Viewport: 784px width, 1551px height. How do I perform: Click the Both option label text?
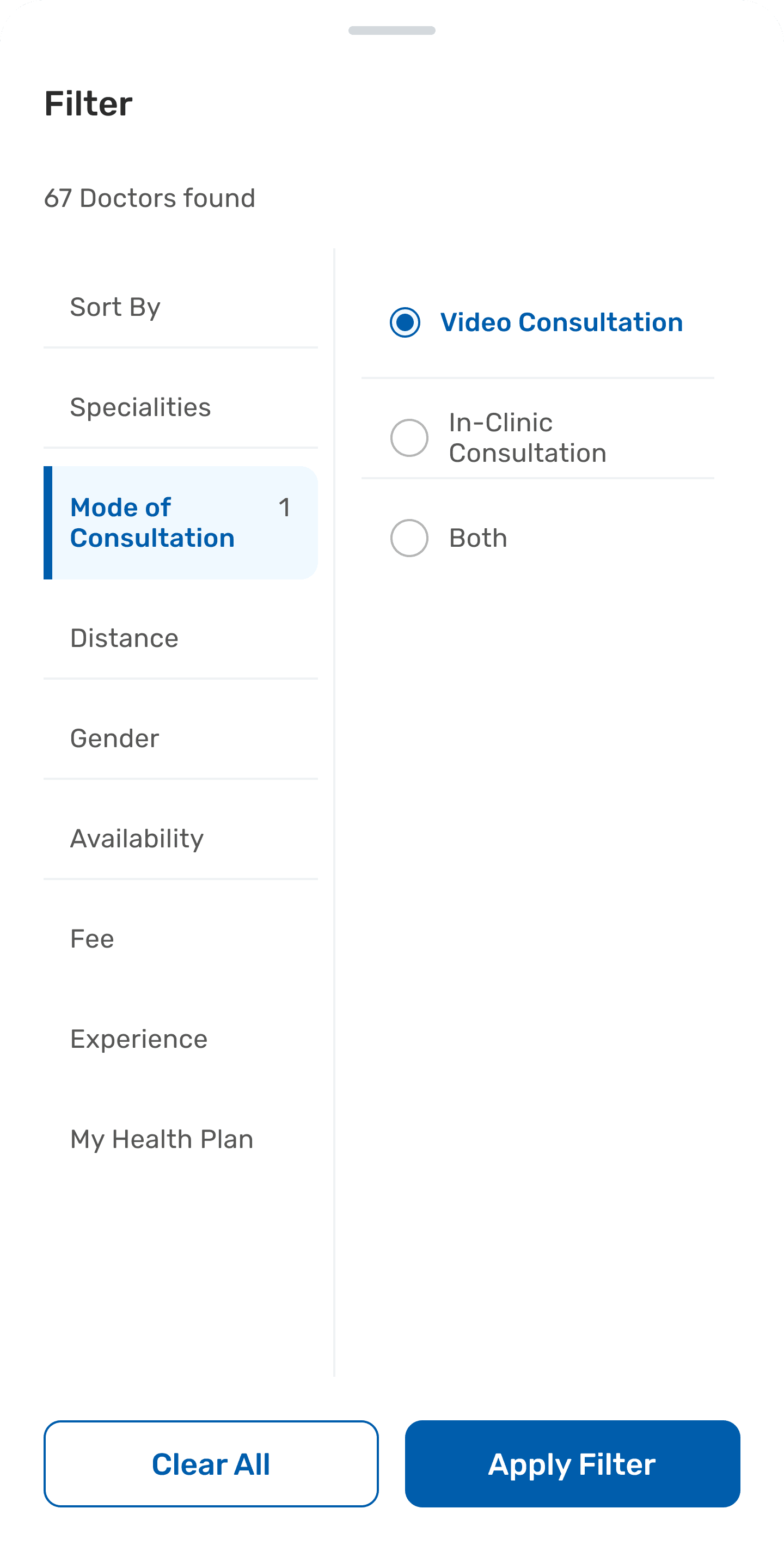click(478, 538)
